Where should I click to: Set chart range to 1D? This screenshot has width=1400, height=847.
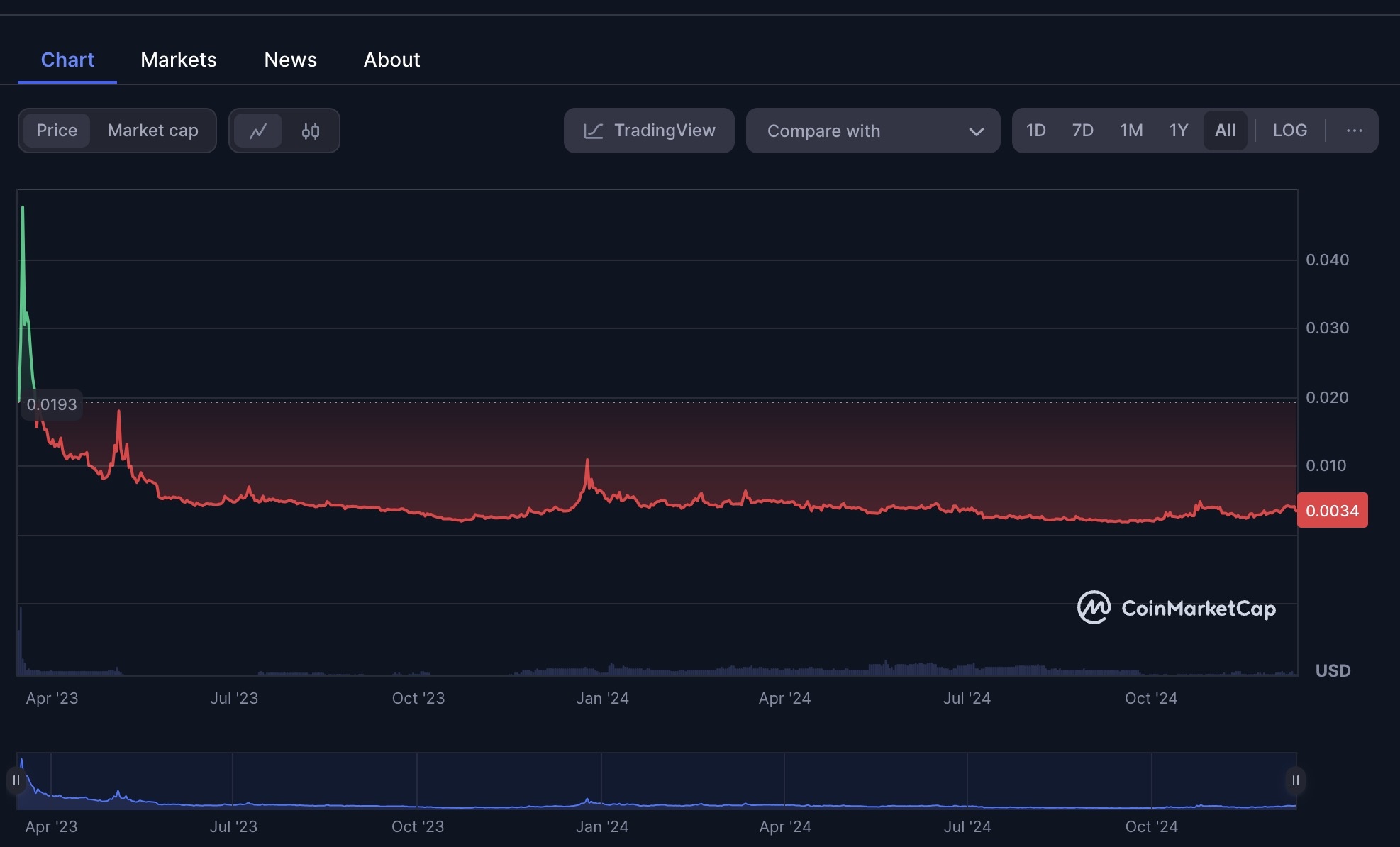(1035, 131)
